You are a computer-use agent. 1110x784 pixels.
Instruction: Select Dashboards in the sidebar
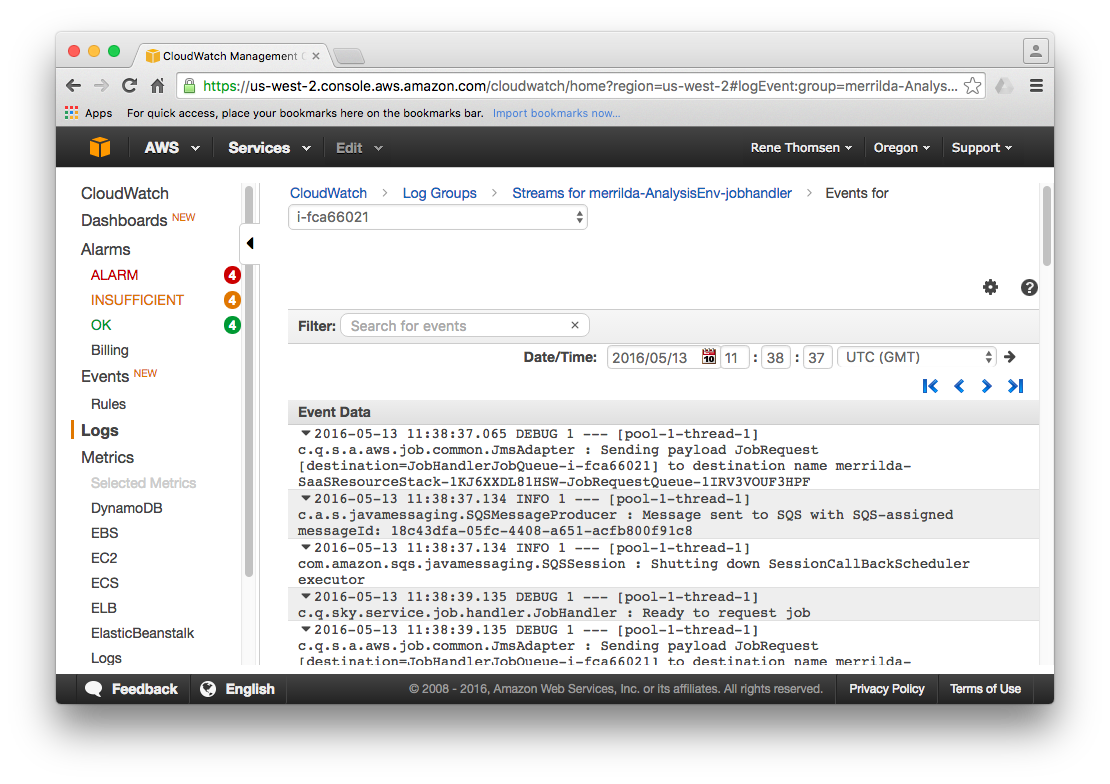click(124, 220)
